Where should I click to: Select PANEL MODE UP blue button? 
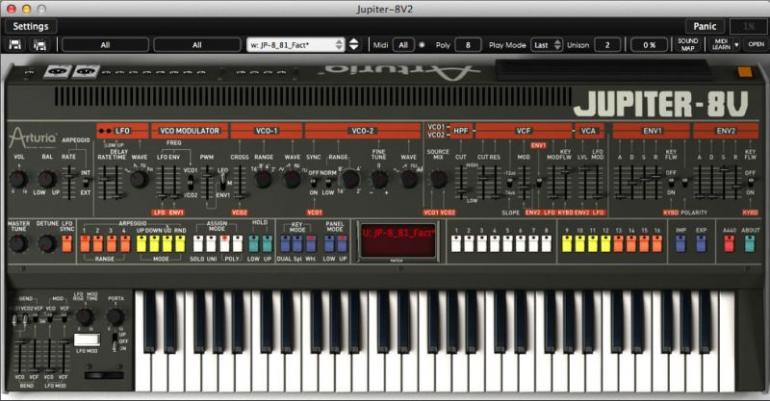tap(342, 243)
